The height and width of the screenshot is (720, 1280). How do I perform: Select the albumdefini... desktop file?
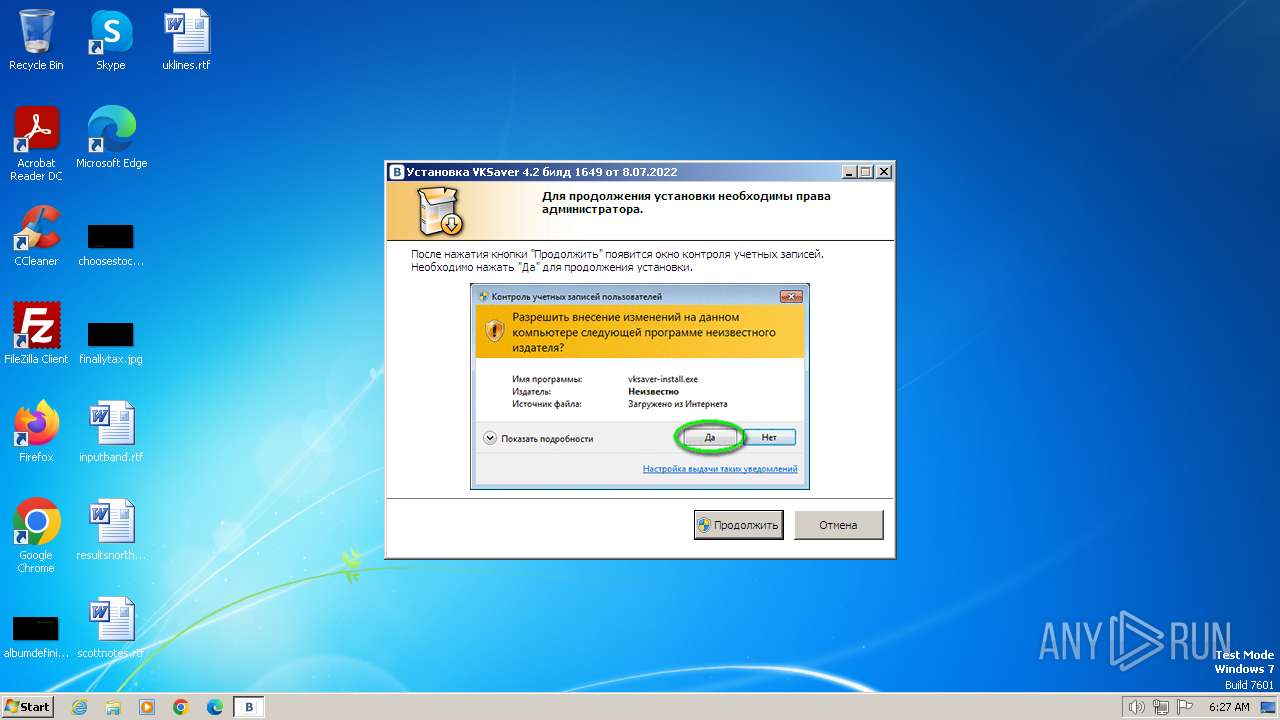(36, 638)
